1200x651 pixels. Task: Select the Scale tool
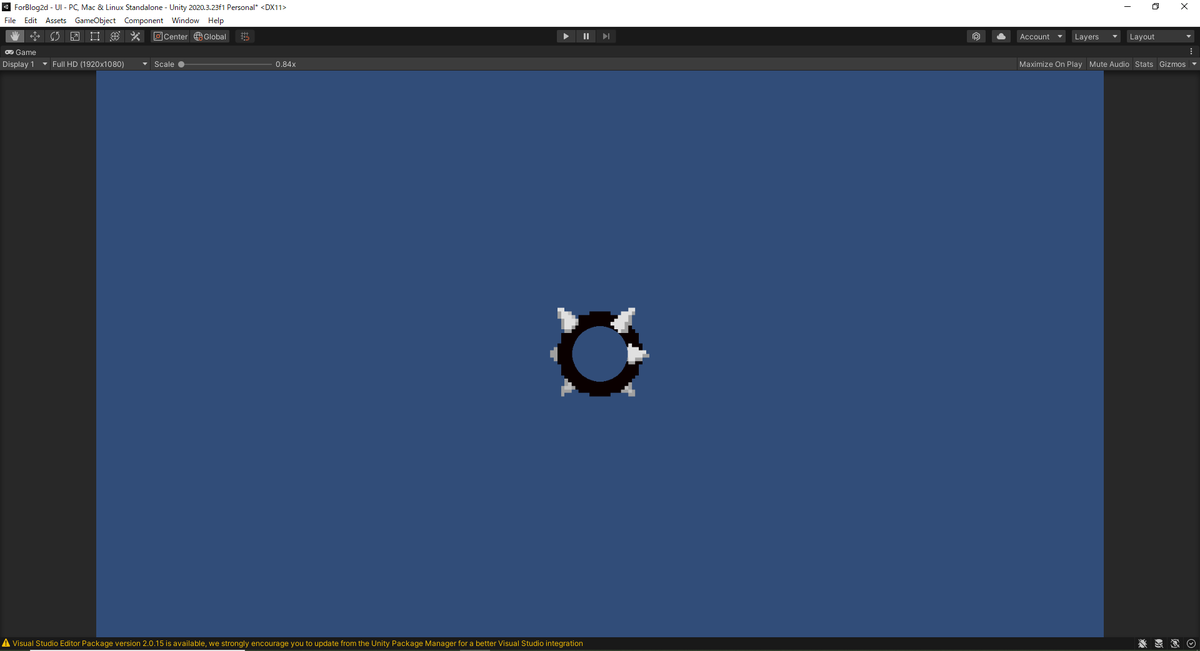[74, 36]
